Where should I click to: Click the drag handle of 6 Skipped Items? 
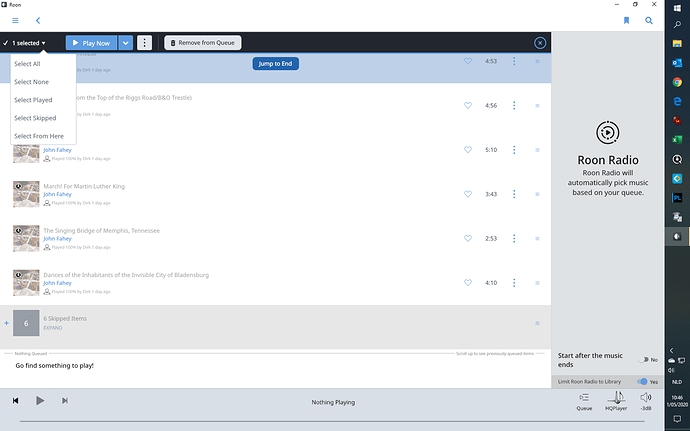[537, 323]
